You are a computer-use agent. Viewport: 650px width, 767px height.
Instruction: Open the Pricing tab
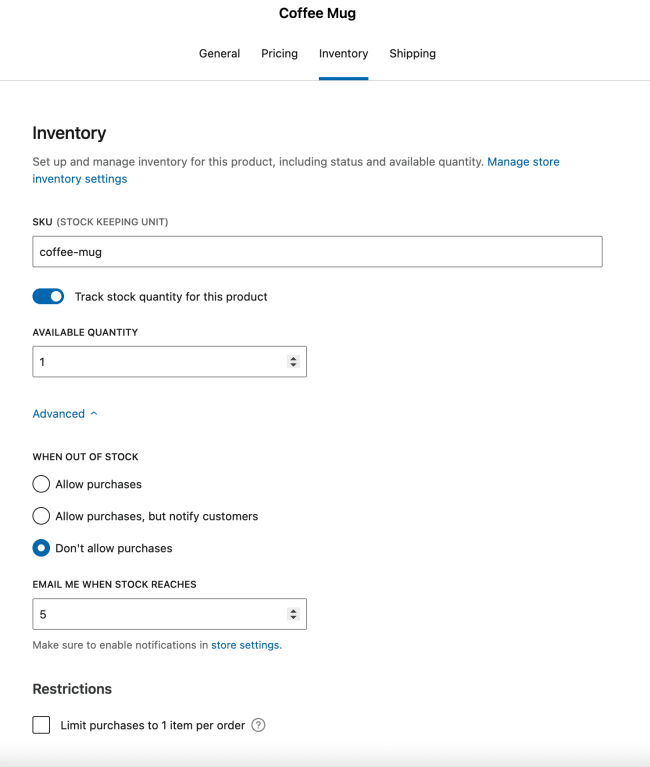tap(279, 54)
